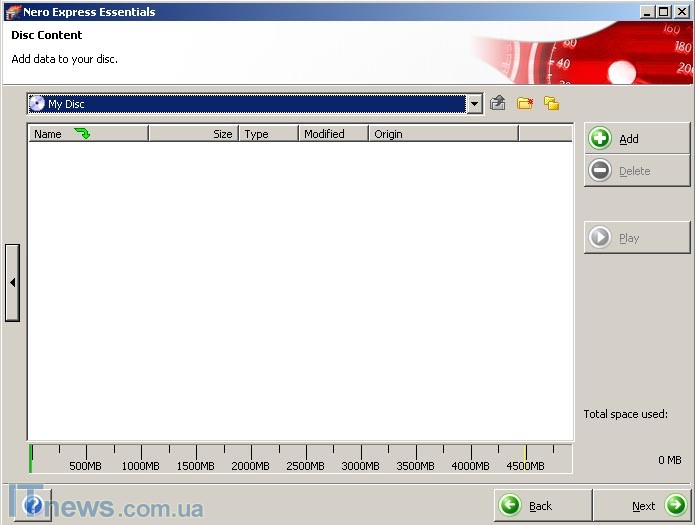Click the Nero Express title bar icon
The width and height of the screenshot is (695, 525).
coord(13,12)
